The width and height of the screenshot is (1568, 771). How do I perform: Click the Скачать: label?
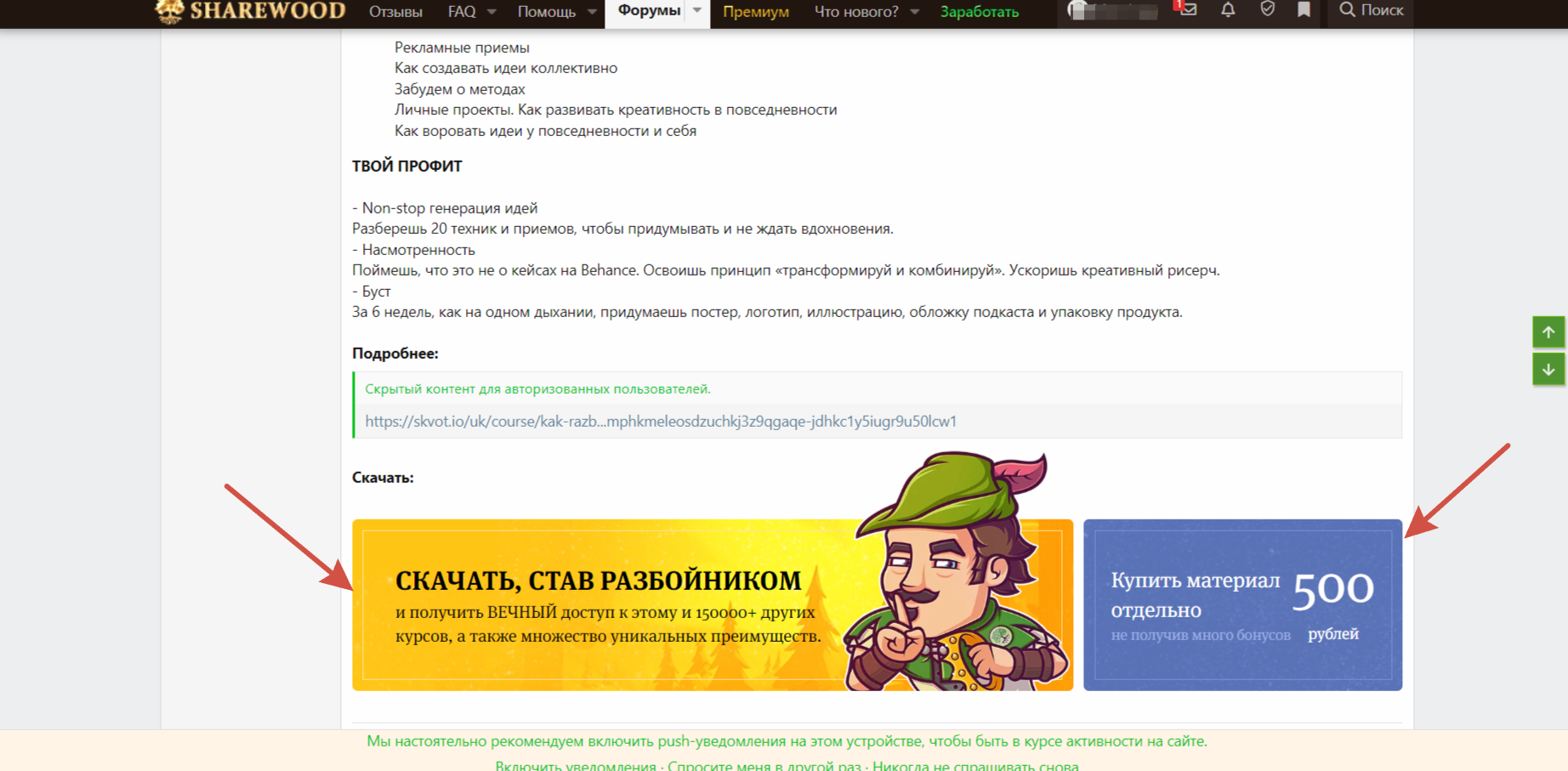[383, 478]
